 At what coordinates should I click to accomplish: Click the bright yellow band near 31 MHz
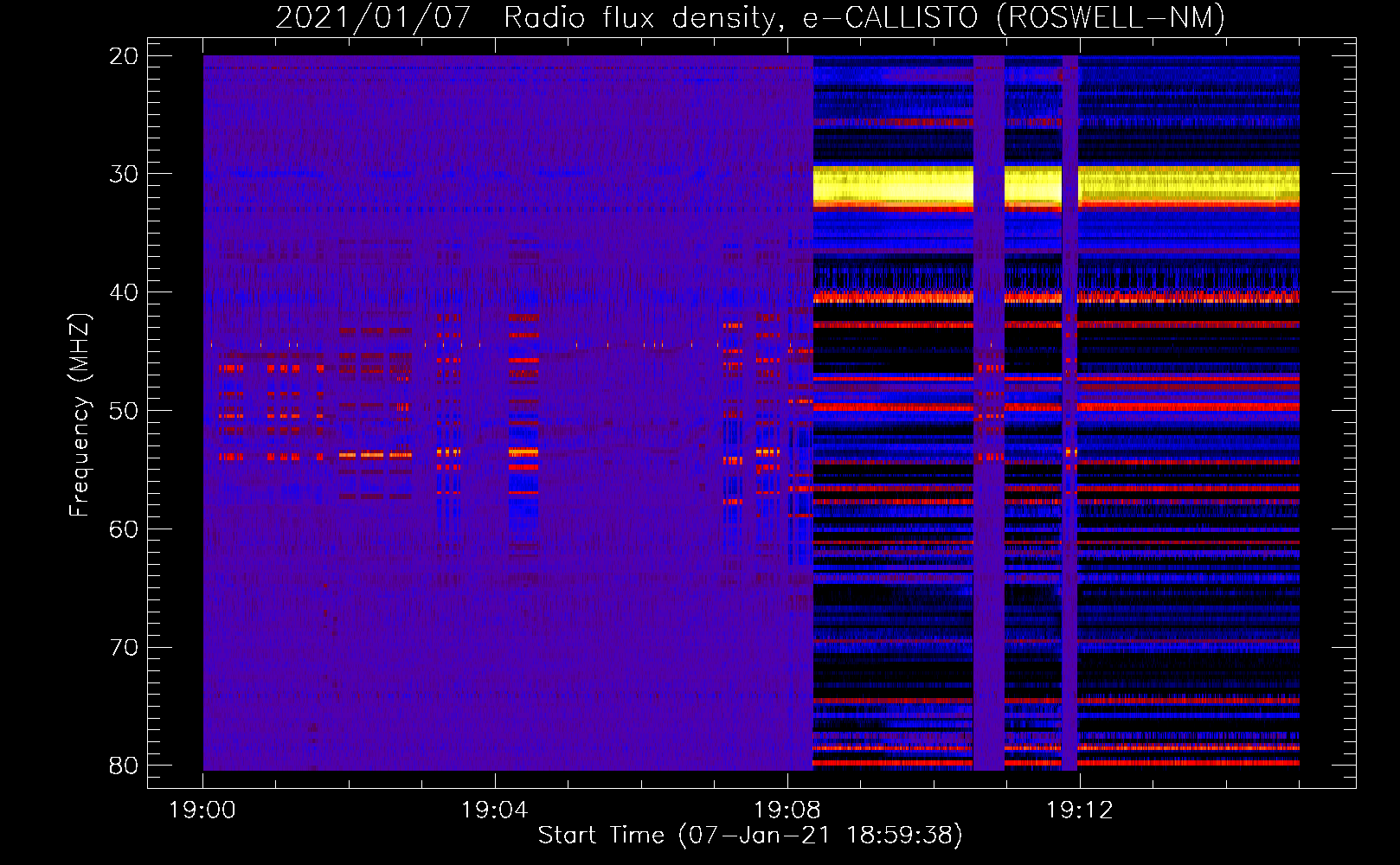(1056, 186)
